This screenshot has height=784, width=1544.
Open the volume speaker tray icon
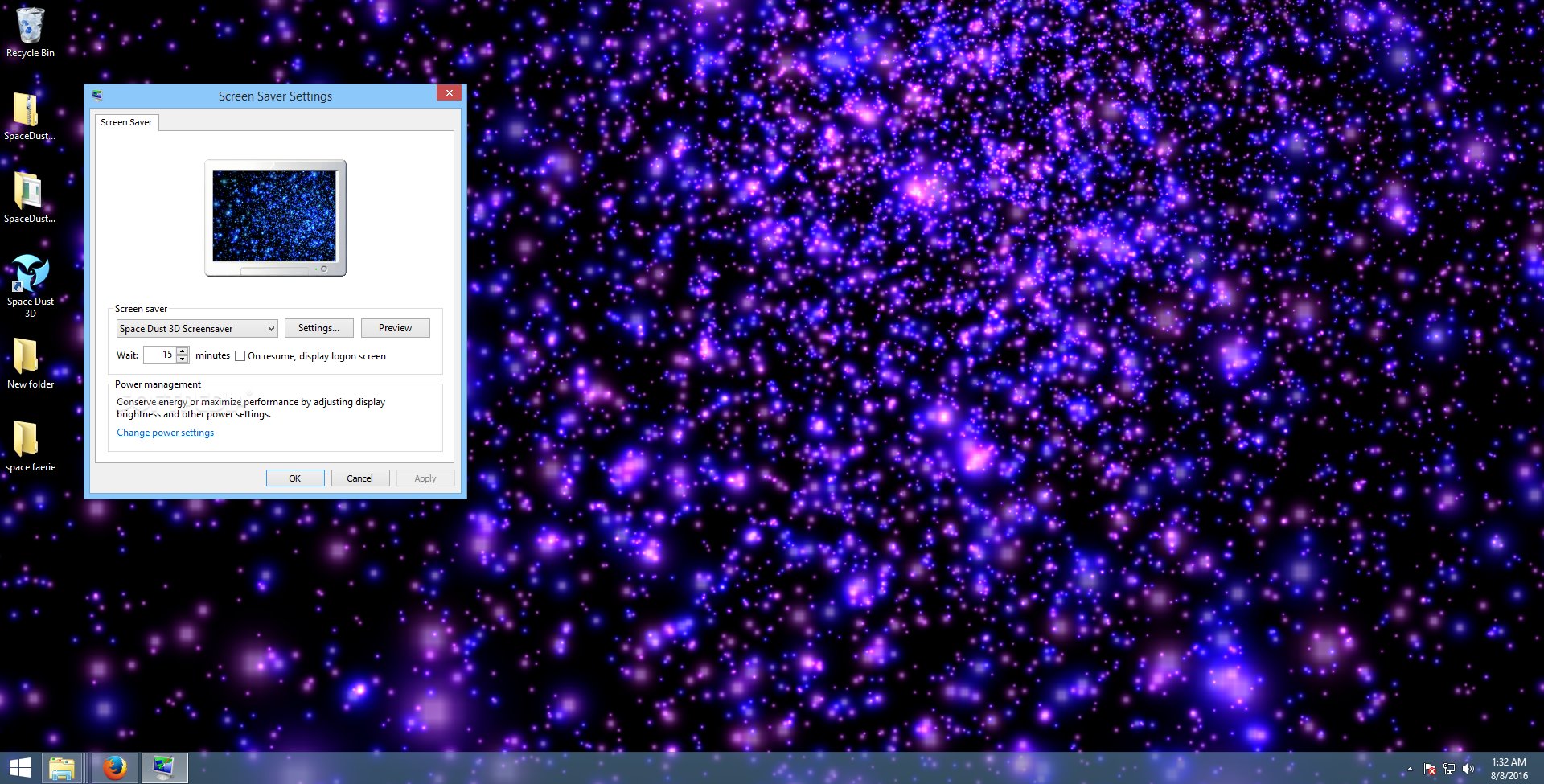pos(1468,770)
